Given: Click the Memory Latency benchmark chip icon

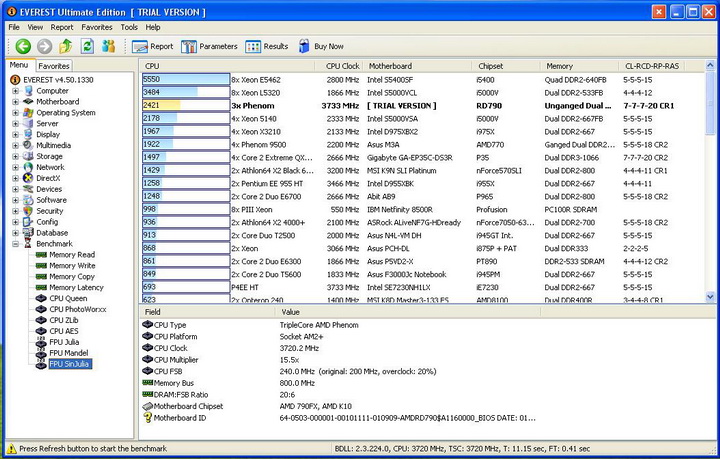Looking at the screenshot, I should click(x=41, y=288).
